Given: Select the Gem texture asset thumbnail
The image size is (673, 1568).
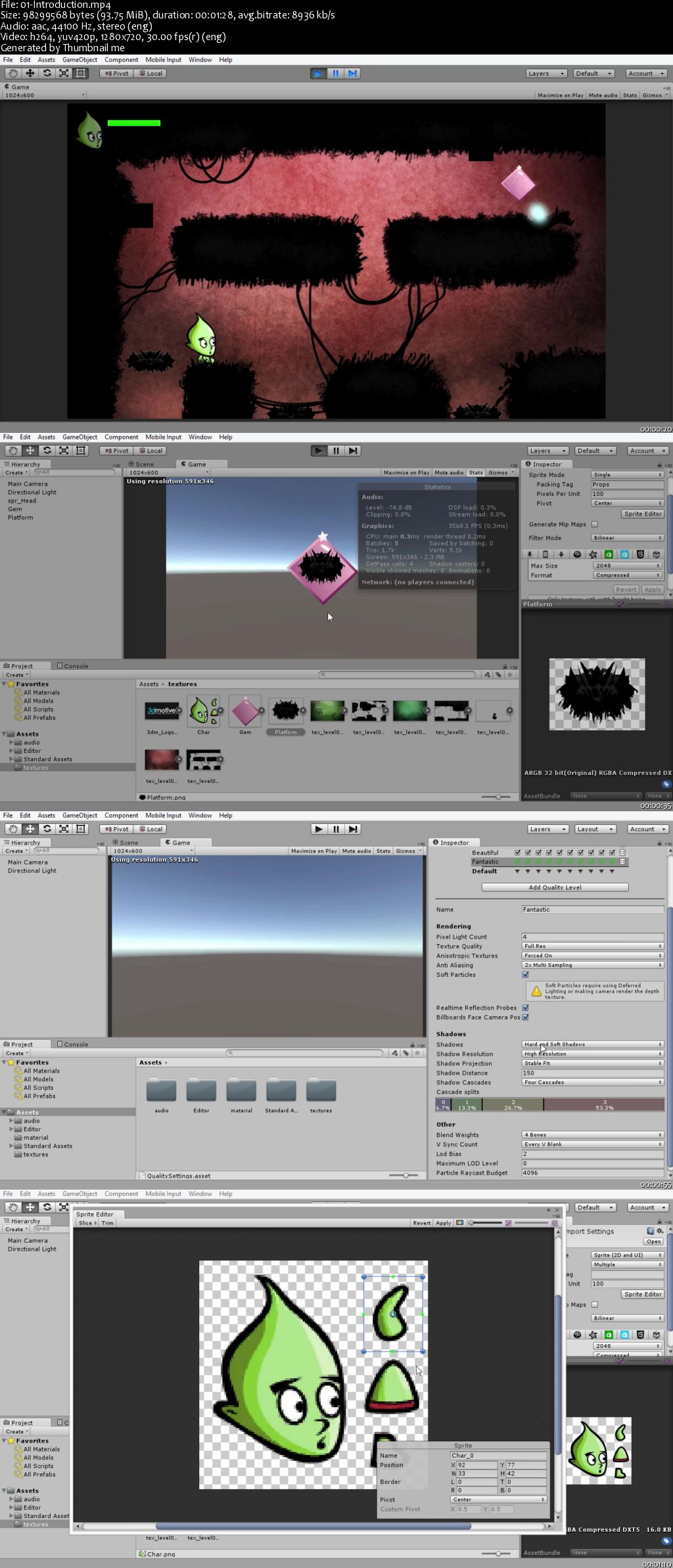Looking at the screenshot, I should click(x=245, y=711).
